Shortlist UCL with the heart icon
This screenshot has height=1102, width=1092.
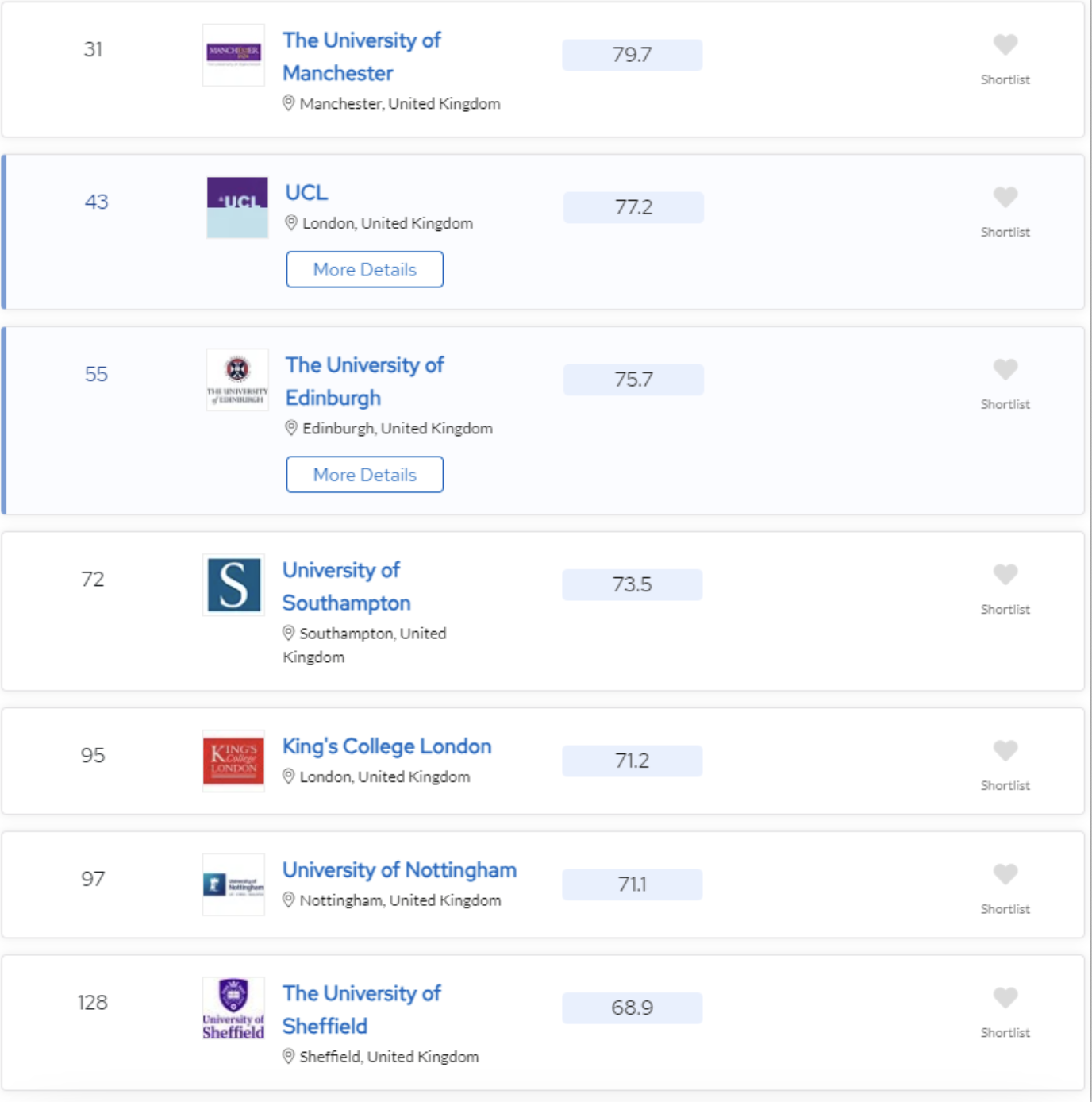point(1005,197)
